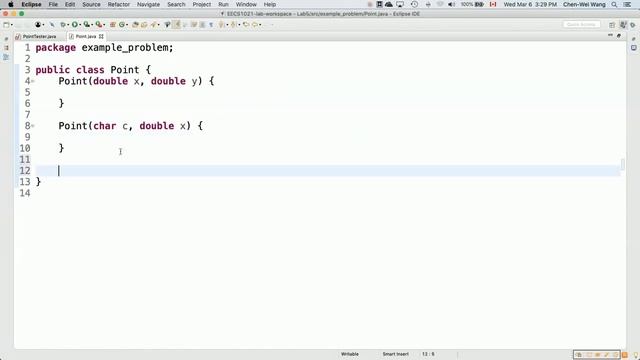Click 'Writable' in the status bar
Viewport: 640px width, 360px height.
(x=350, y=354)
